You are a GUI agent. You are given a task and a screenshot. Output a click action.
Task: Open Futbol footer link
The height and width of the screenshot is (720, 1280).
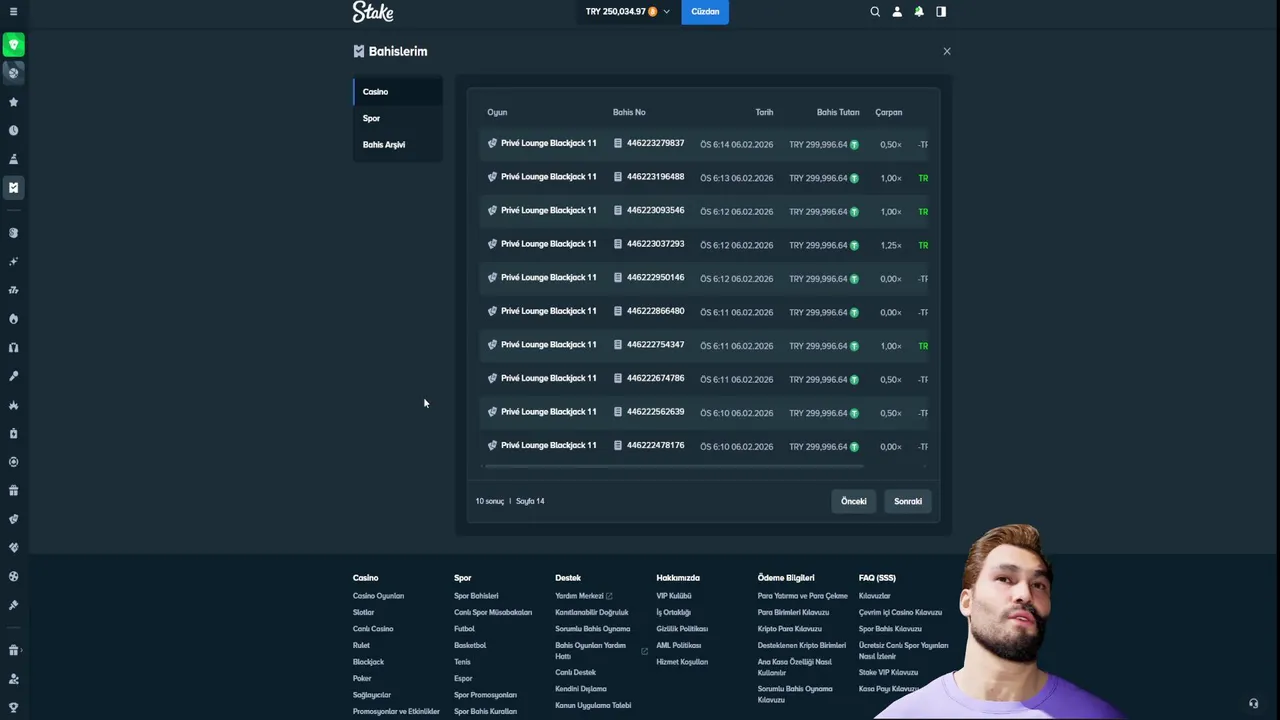click(464, 629)
